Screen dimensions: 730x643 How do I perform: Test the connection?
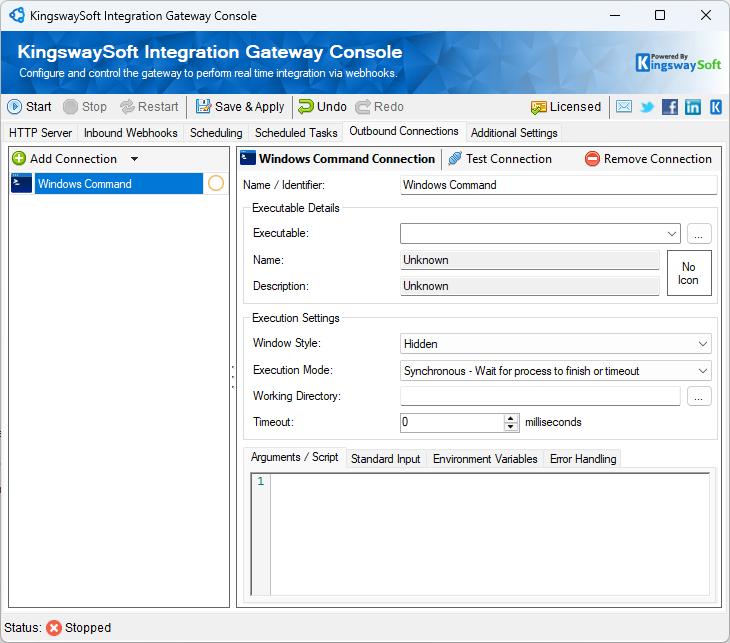(x=500, y=159)
